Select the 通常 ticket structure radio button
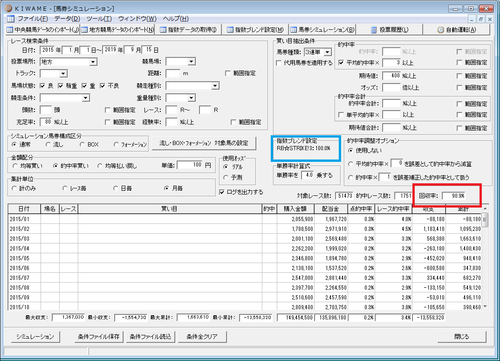 (14, 145)
